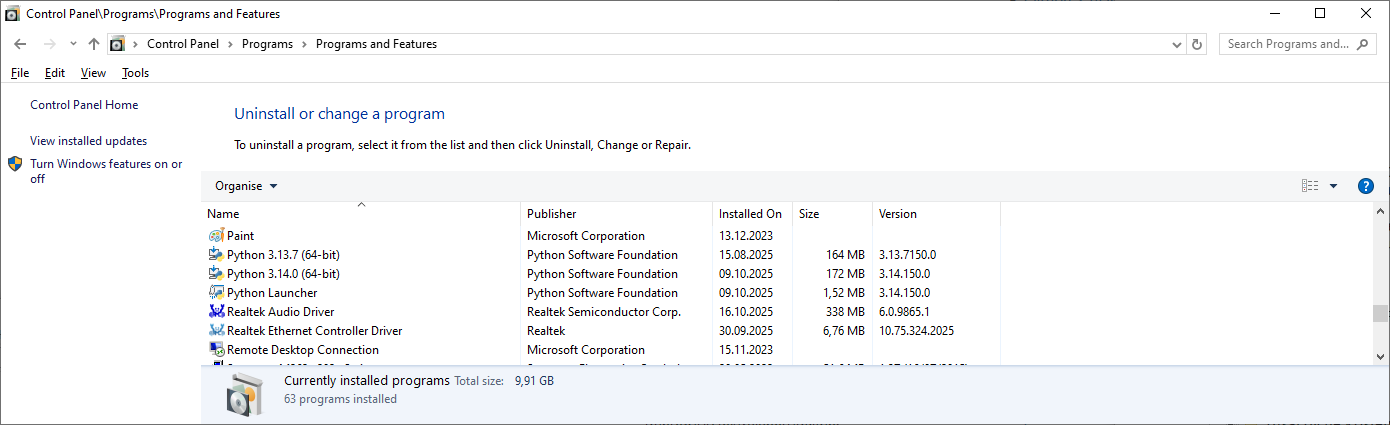Screen dimensions: 1390x425
Task: Select the Realtek Audio Driver icon
Action: tap(217, 312)
